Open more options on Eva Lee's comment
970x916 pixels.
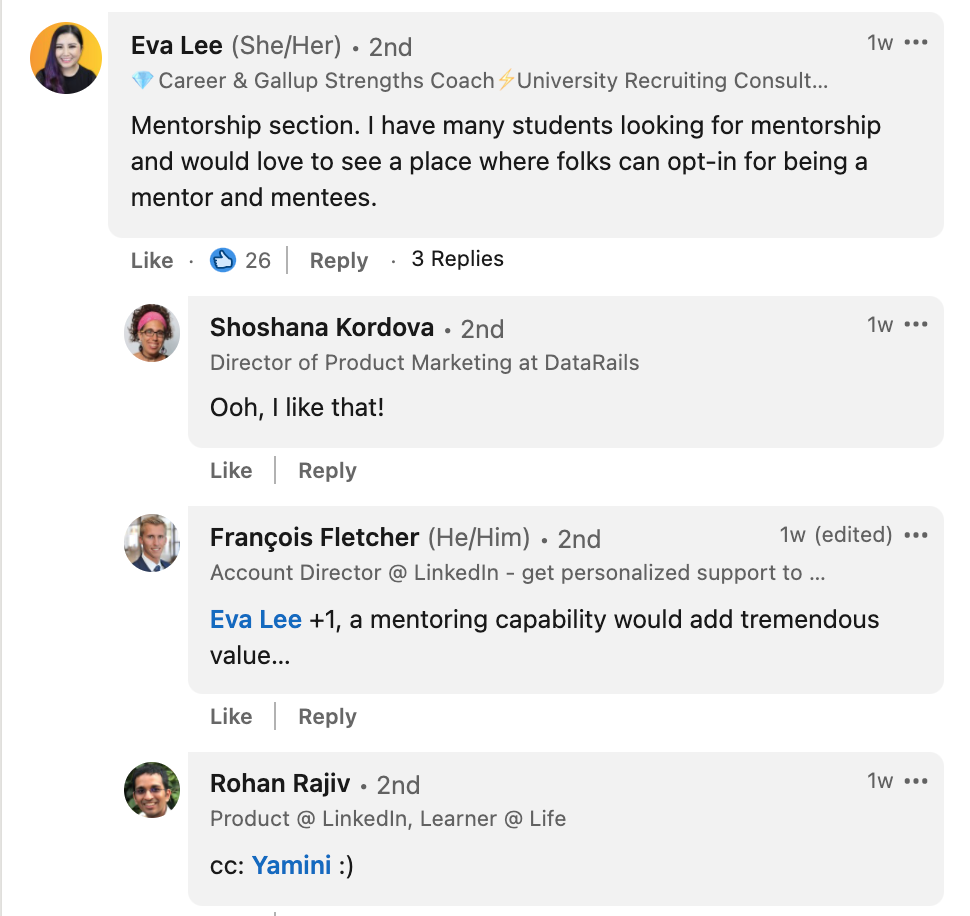(916, 43)
